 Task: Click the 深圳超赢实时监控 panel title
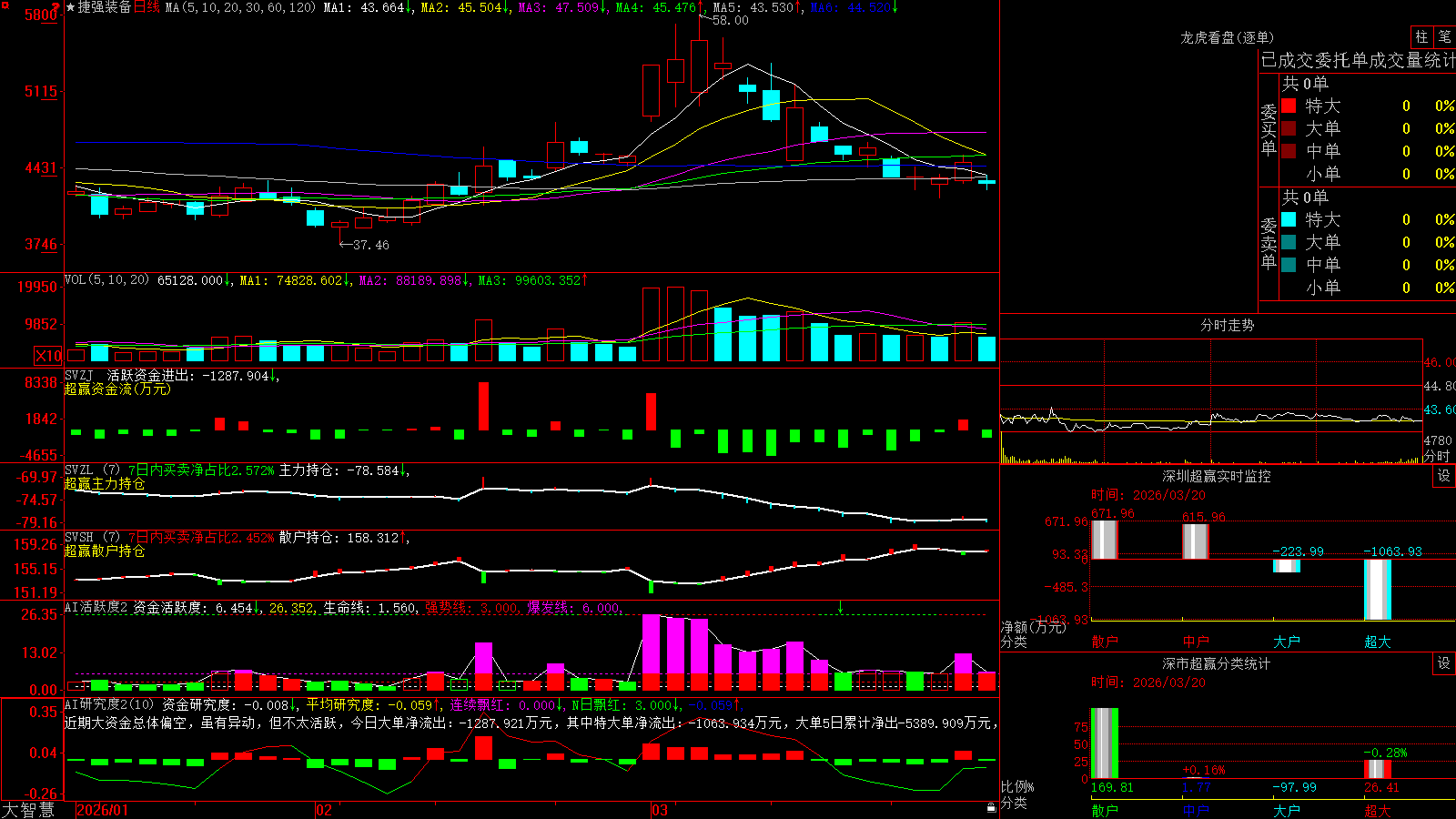[1216, 476]
